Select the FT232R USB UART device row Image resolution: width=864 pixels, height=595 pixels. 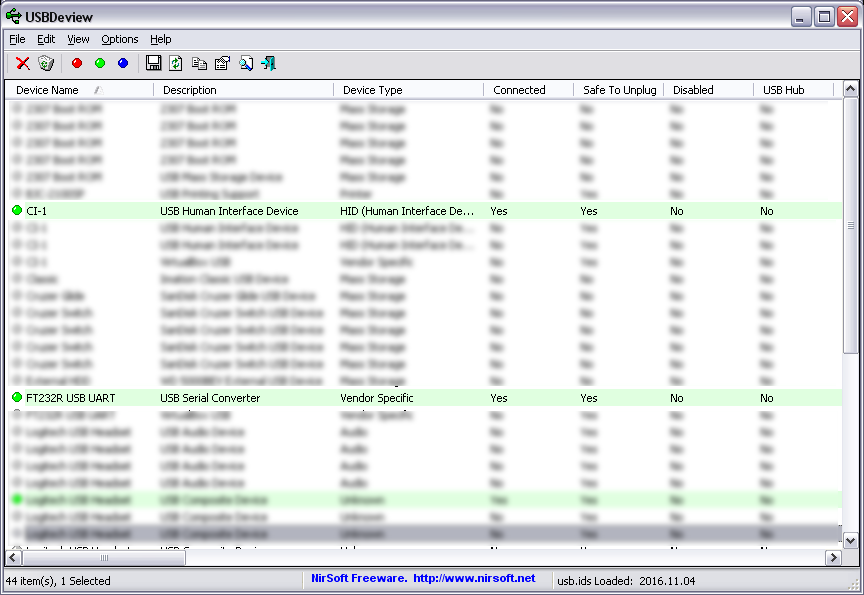click(70, 398)
